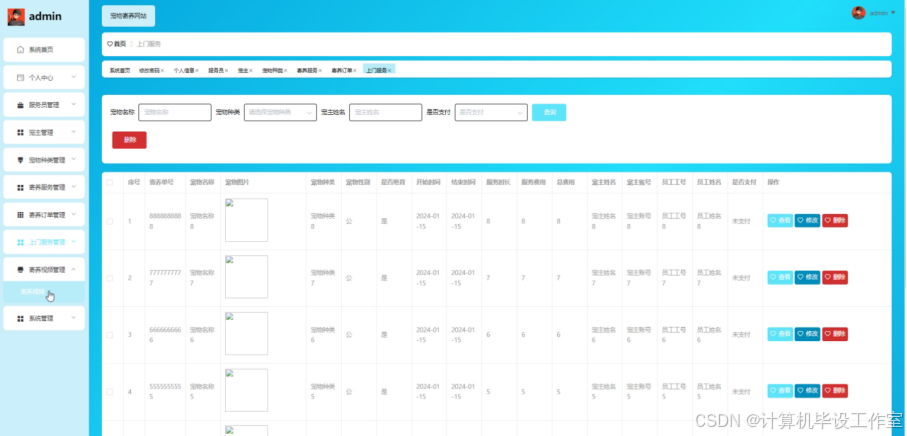
Task: Click the home icon beside 系统首页 in sidebar
Action: pyautogui.click(x=20, y=50)
